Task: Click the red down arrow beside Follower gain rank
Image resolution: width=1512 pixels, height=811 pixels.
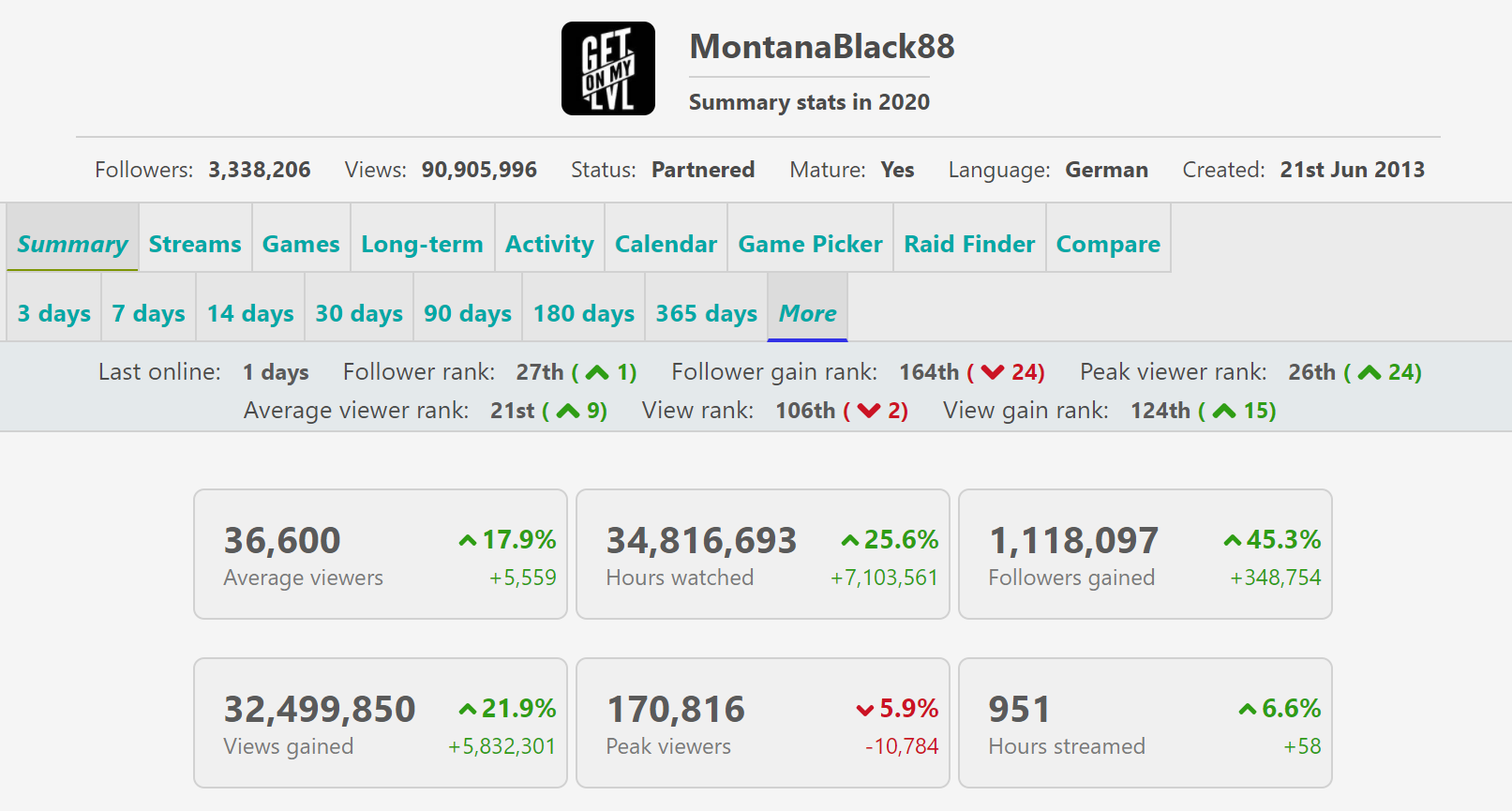Action: point(992,373)
